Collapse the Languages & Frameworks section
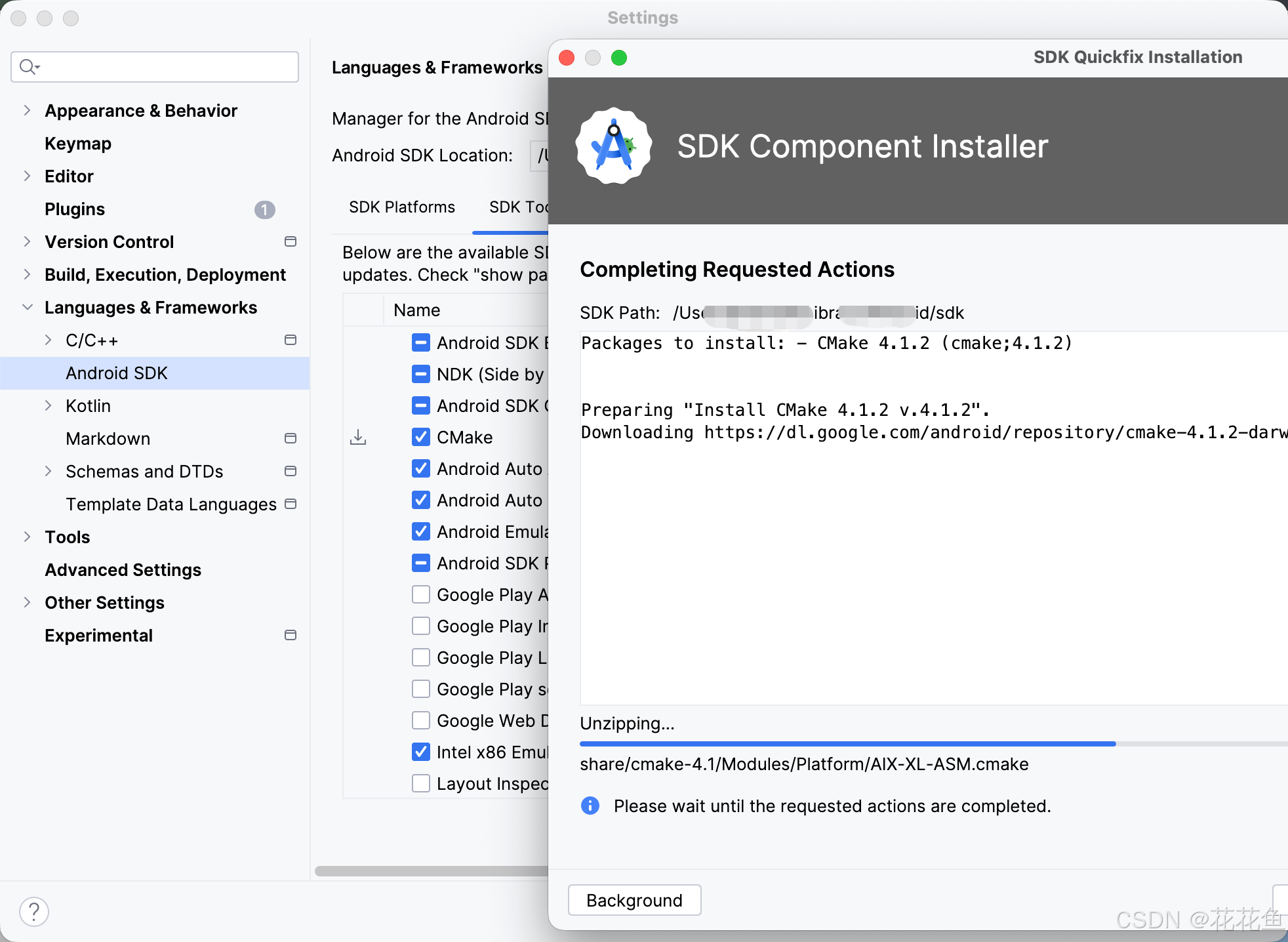1288x942 pixels. point(27,308)
